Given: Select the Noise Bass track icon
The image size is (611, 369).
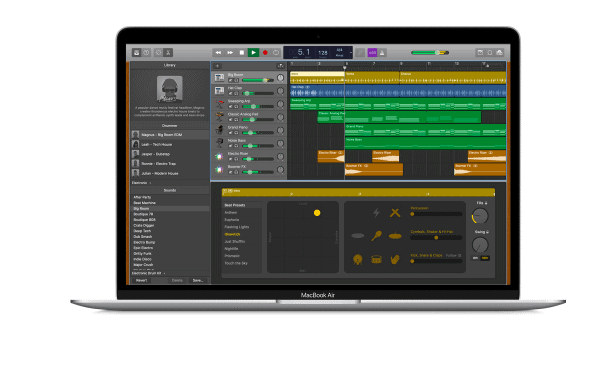Looking at the screenshot, I should click(219, 143).
